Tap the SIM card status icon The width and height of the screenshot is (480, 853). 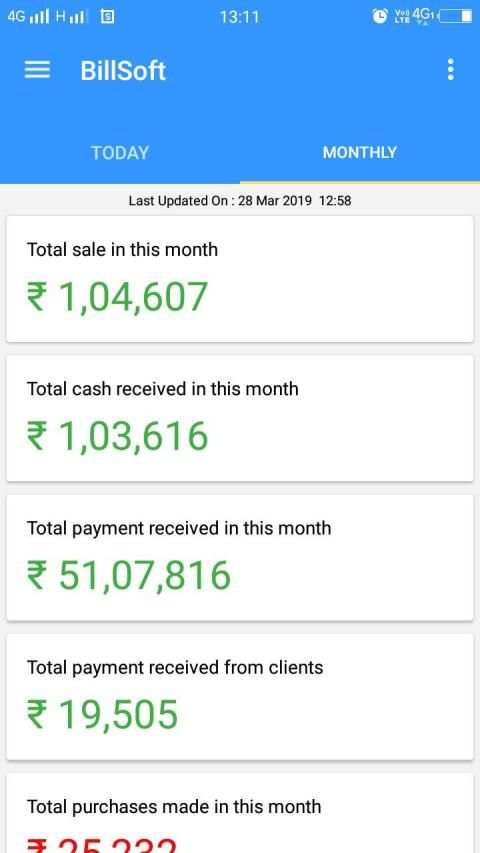(108, 17)
